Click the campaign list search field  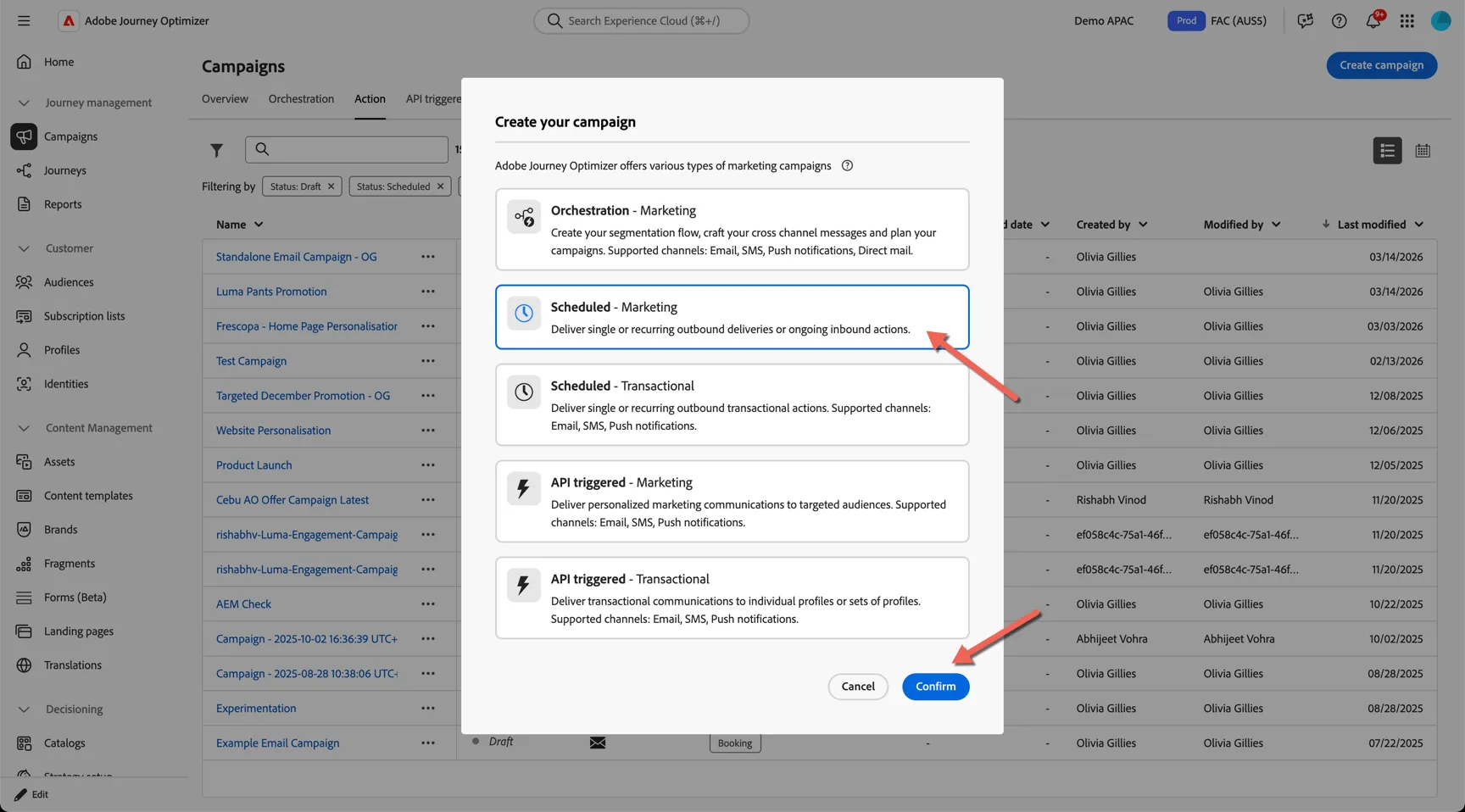coord(347,149)
